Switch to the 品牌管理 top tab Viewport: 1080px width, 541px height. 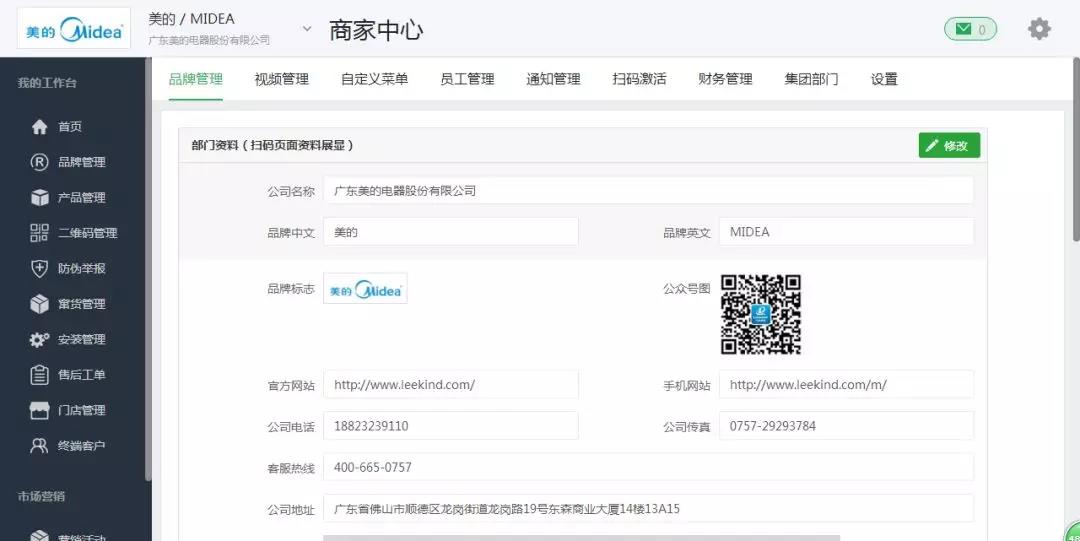coord(196,79)
